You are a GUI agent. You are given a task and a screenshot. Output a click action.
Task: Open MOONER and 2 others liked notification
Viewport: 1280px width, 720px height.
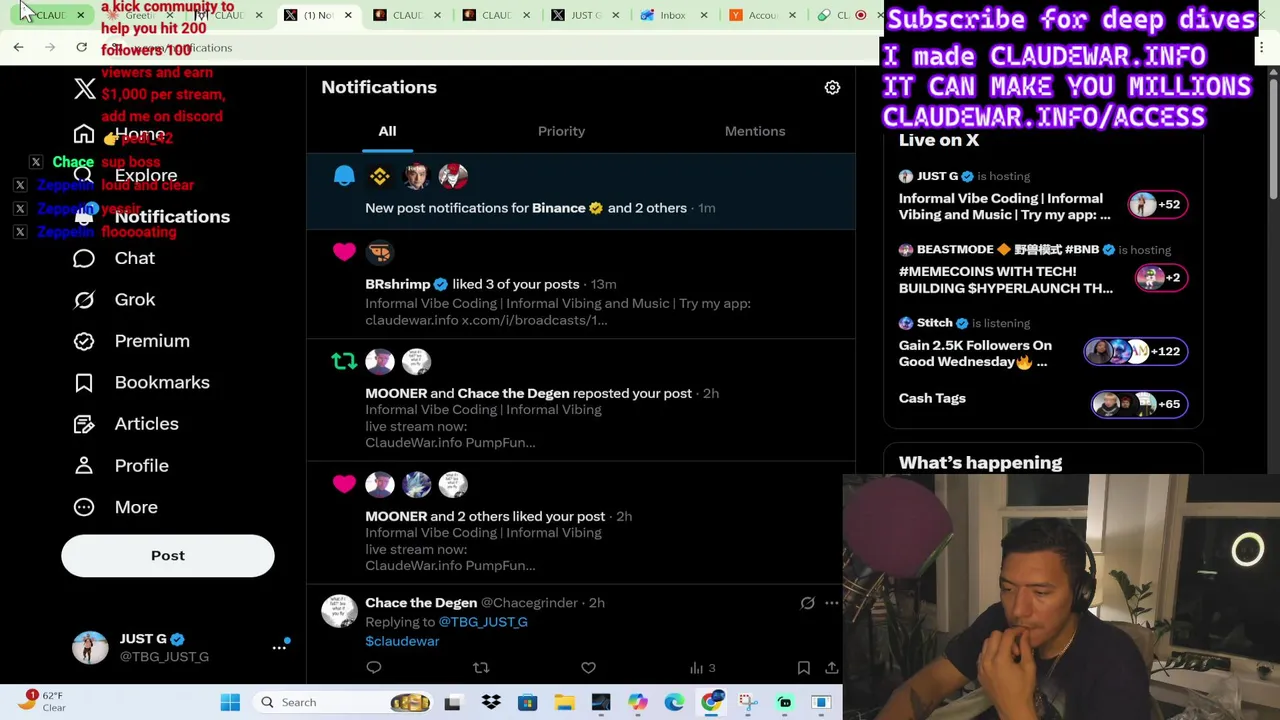click(x=580, y=524)
